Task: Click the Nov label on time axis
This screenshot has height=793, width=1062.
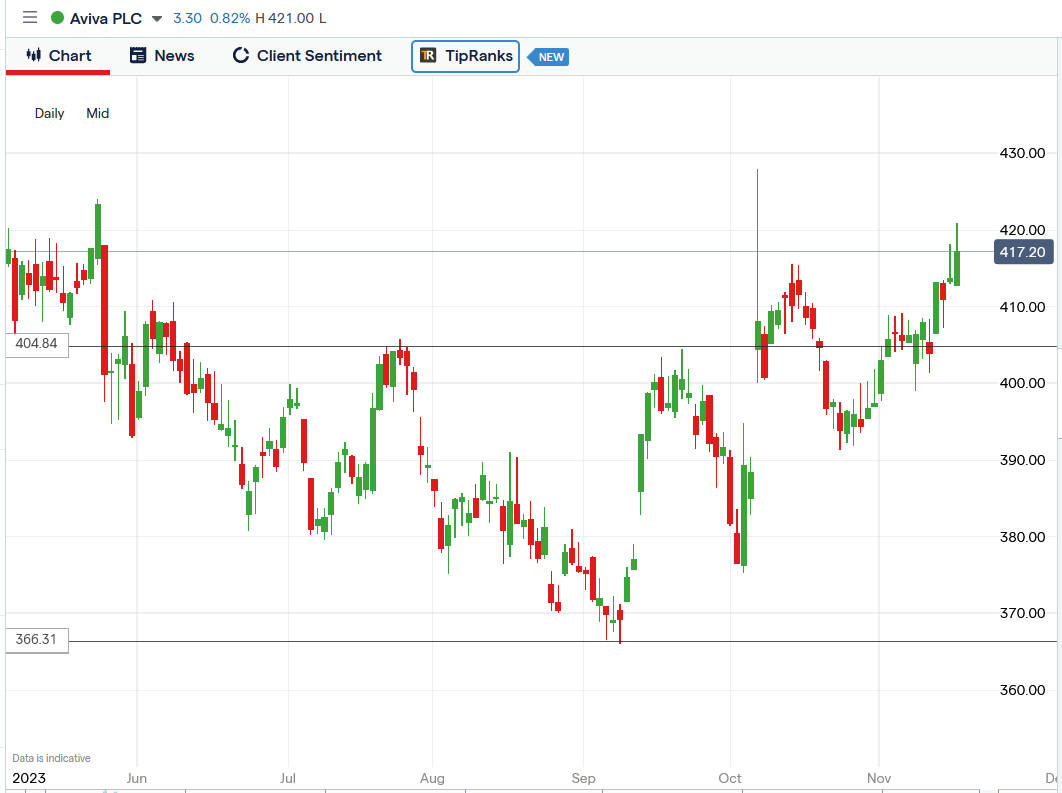Action: [x=879, y=778]
